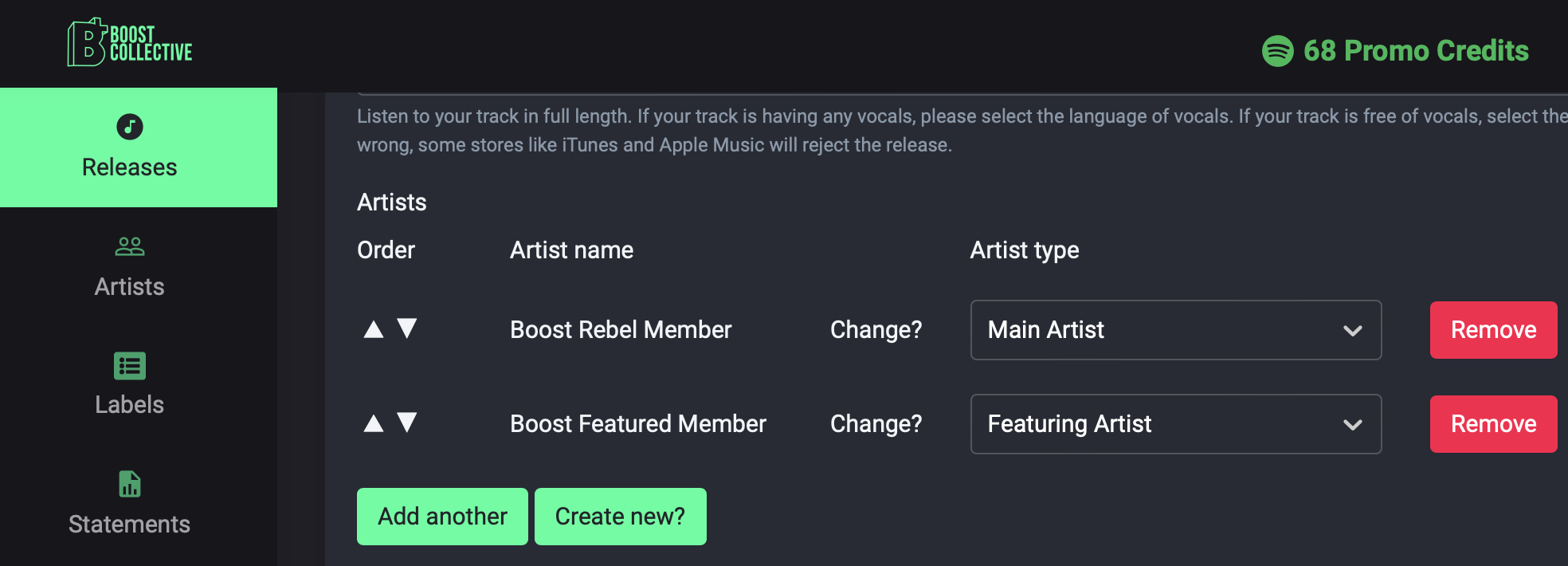Click the Add another button
Image resolution: width=1568 pixels, height=566 pixels.
[441, 516]
